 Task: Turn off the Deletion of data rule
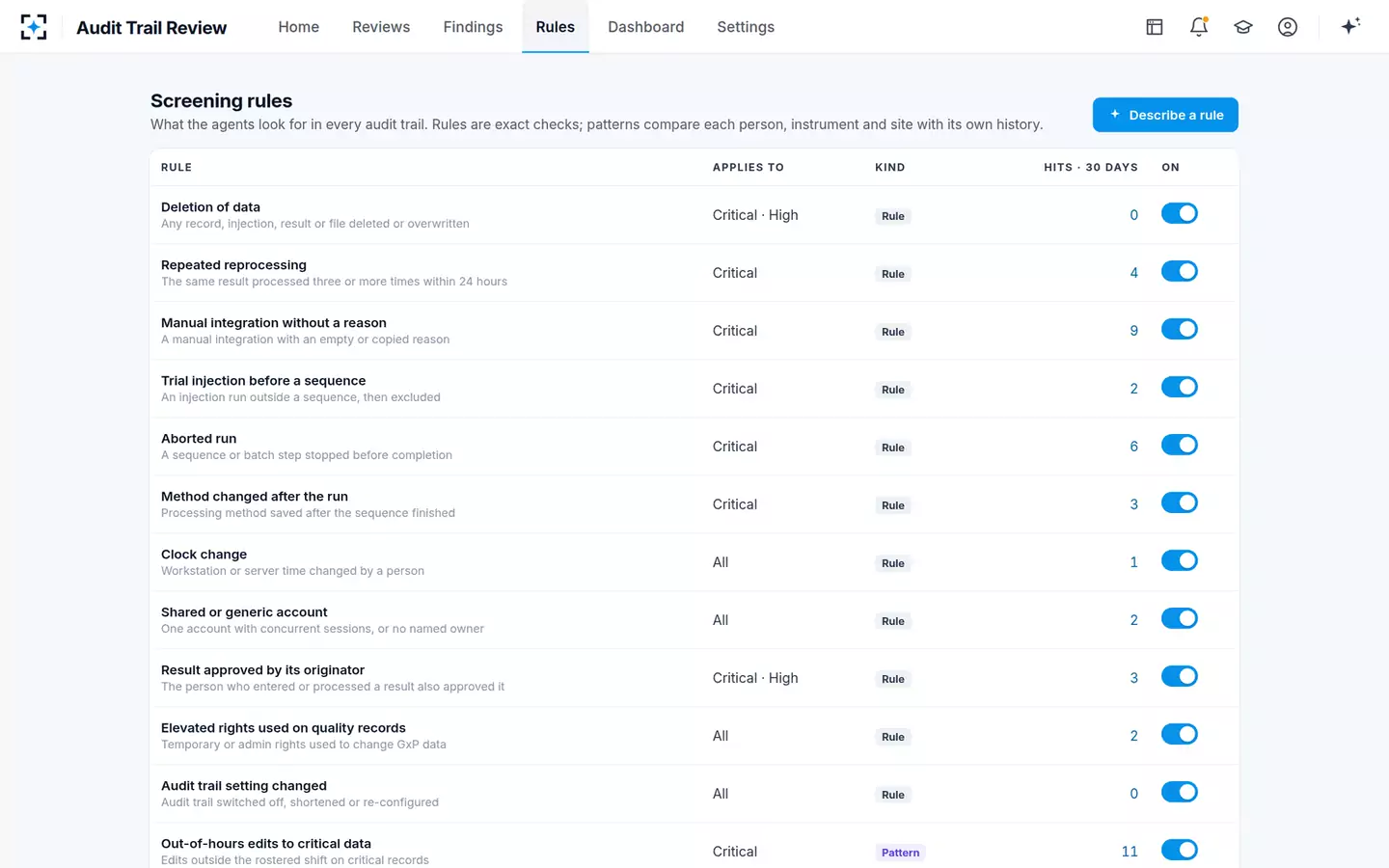click(1179, 213)
